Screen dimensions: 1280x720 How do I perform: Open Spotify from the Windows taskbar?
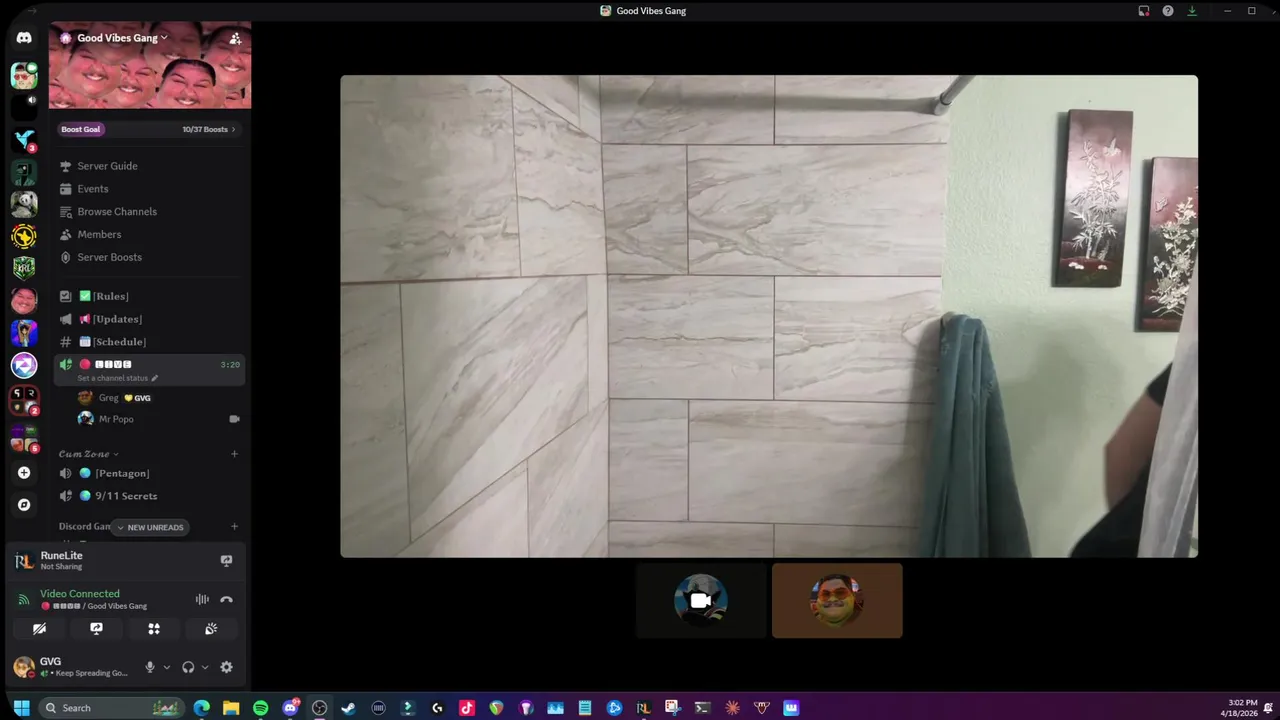tap(260, 708)
